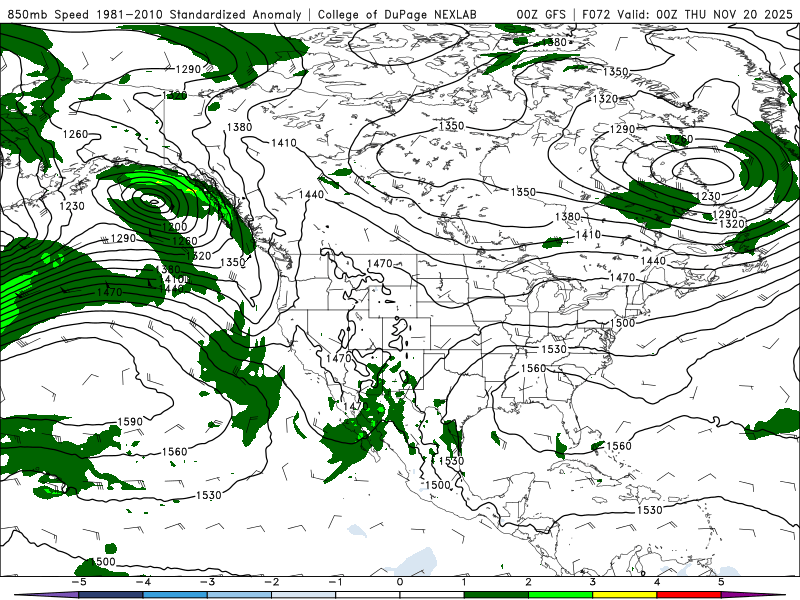Click the '00Z GFS' model run label
Image resolution: width=800 pixels, height=600 pixels.
[541, 14]
